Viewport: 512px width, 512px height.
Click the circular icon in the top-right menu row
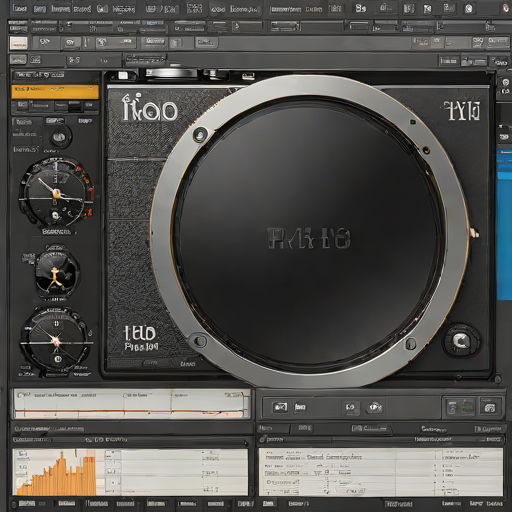tap(469, 9)
